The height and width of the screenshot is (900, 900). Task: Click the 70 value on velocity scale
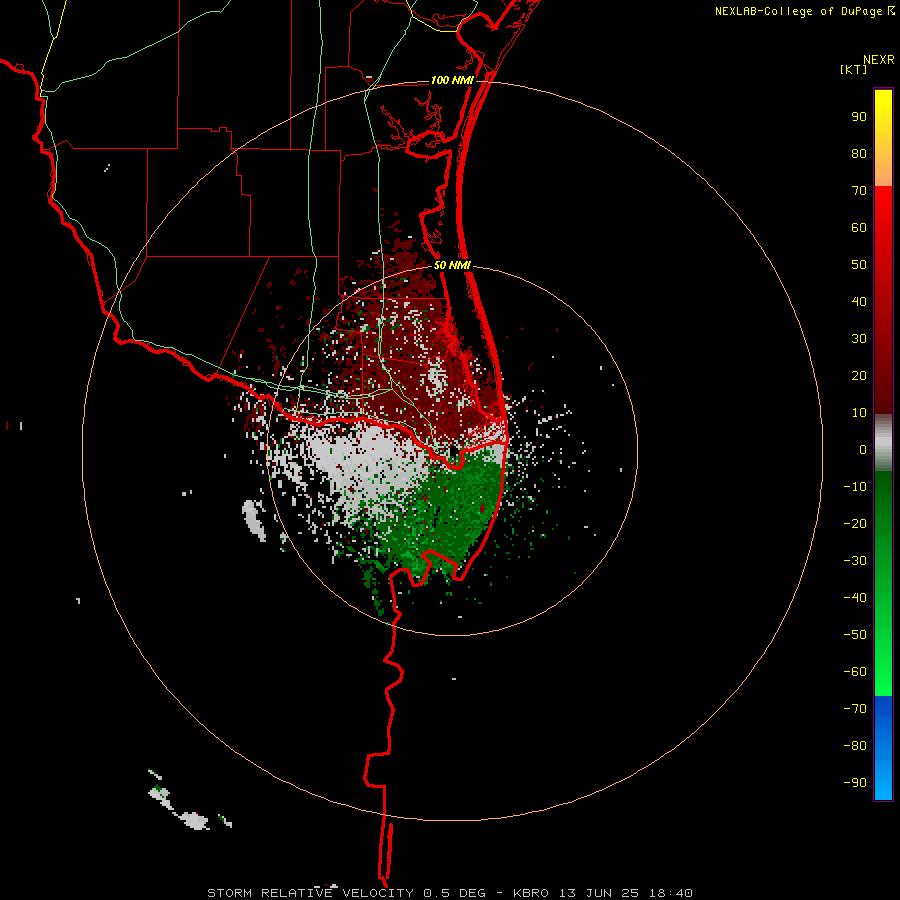coord(859,191)
